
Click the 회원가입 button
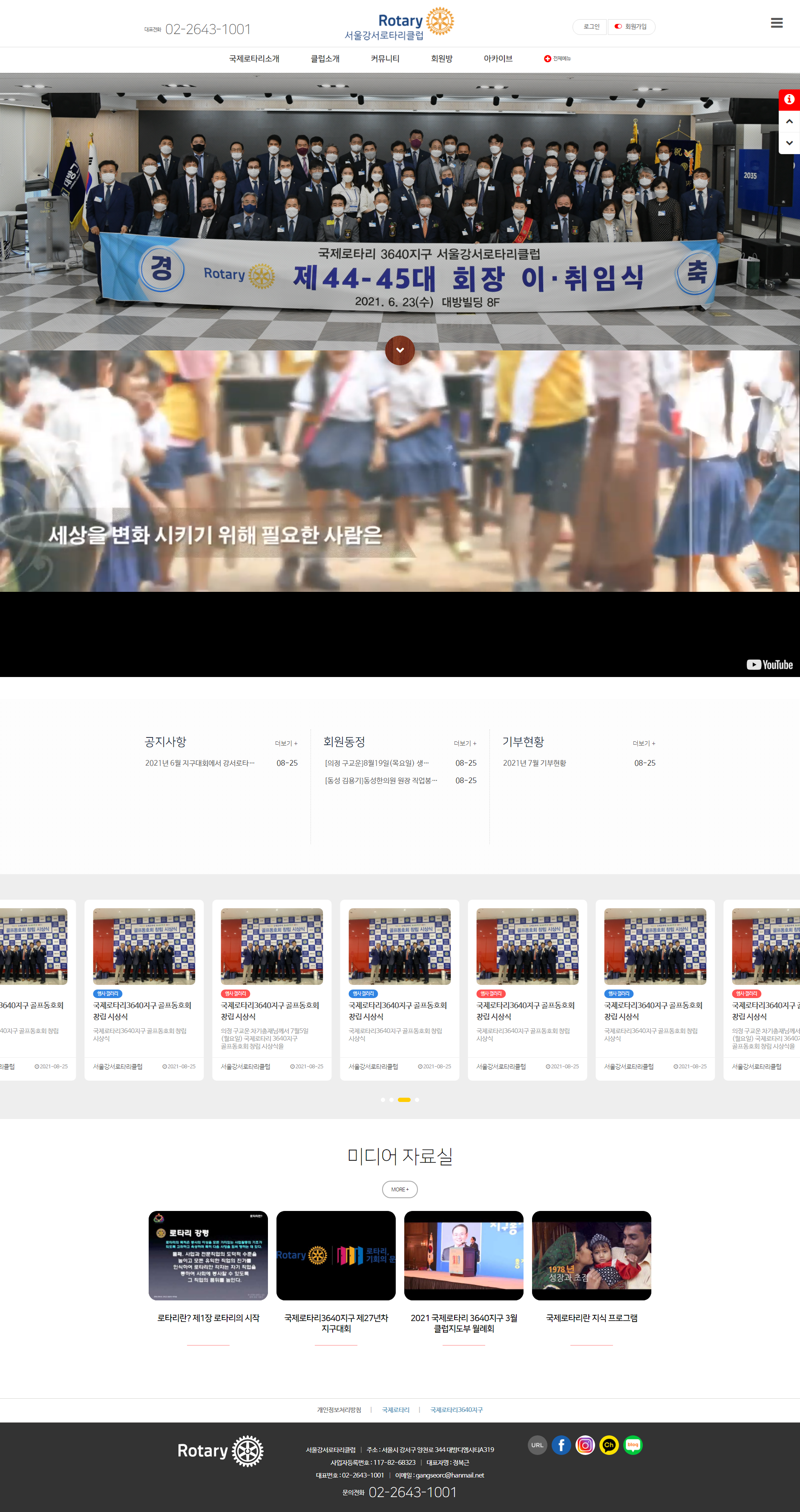631,26
